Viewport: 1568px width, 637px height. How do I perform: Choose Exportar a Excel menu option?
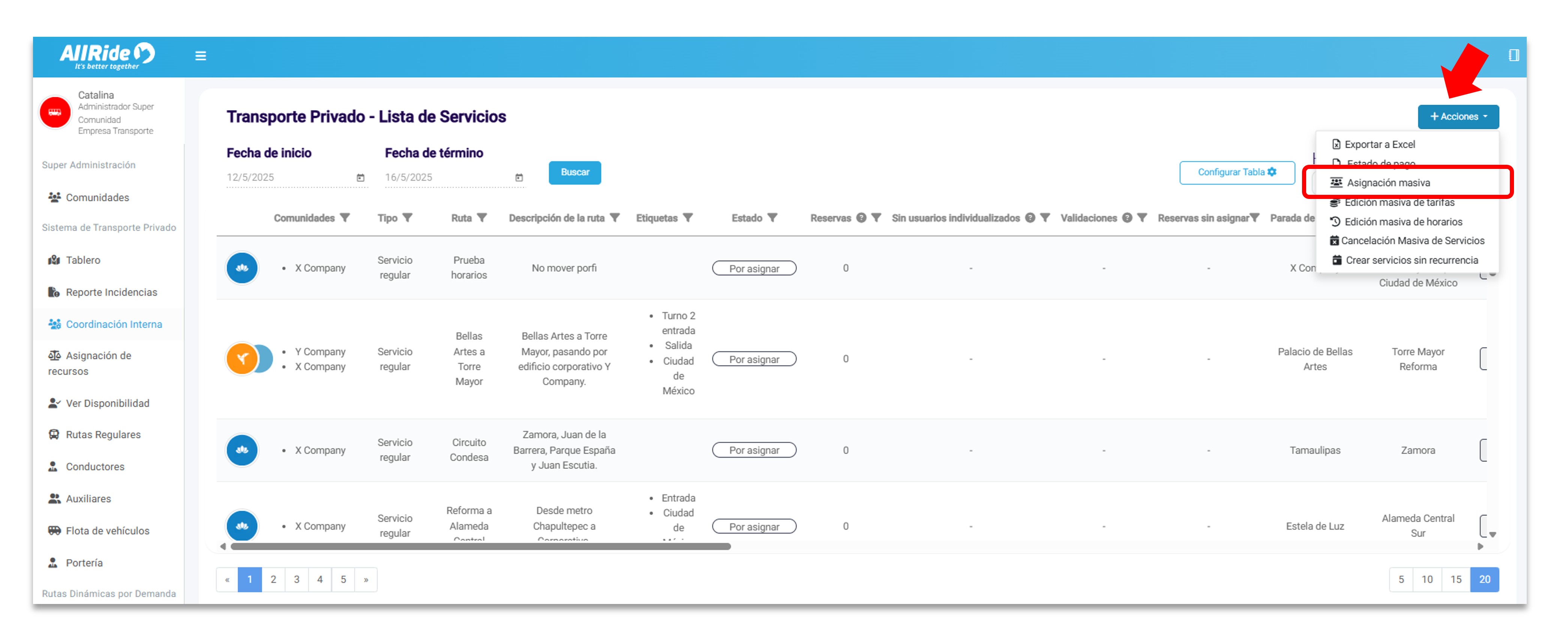[1379, 145]
